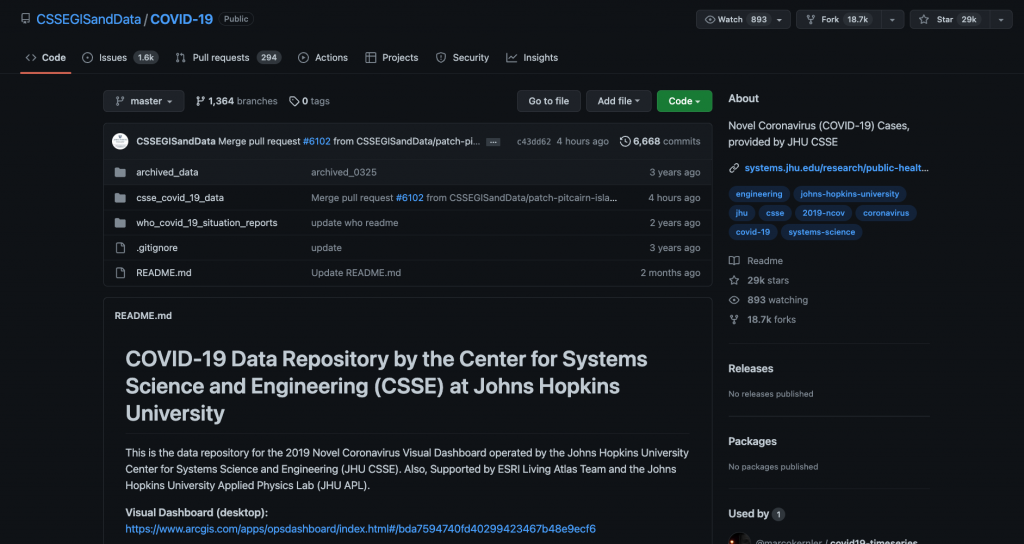Open the Watch notifications dropdown arrow
Viewport: 1024px width, 544px height.
pyautogui.click(x=779, y=20)
